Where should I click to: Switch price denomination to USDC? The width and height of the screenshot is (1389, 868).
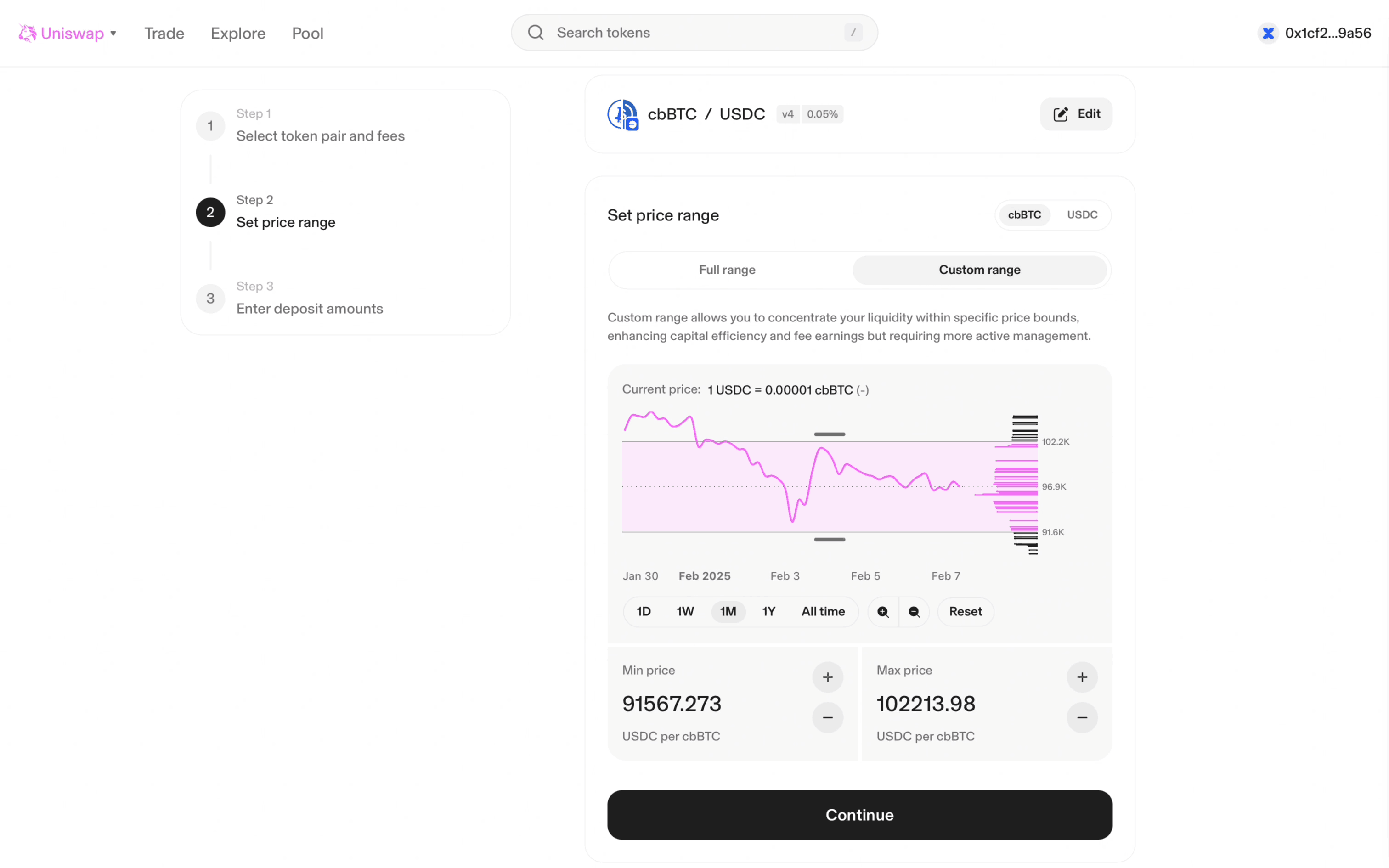pyautogui.click(x=1082, y=215)
